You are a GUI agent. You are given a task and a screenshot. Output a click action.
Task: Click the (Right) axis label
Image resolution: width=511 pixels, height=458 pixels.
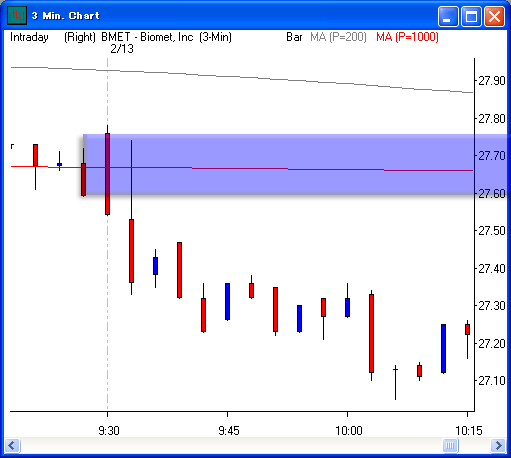[x=80, y=37]
